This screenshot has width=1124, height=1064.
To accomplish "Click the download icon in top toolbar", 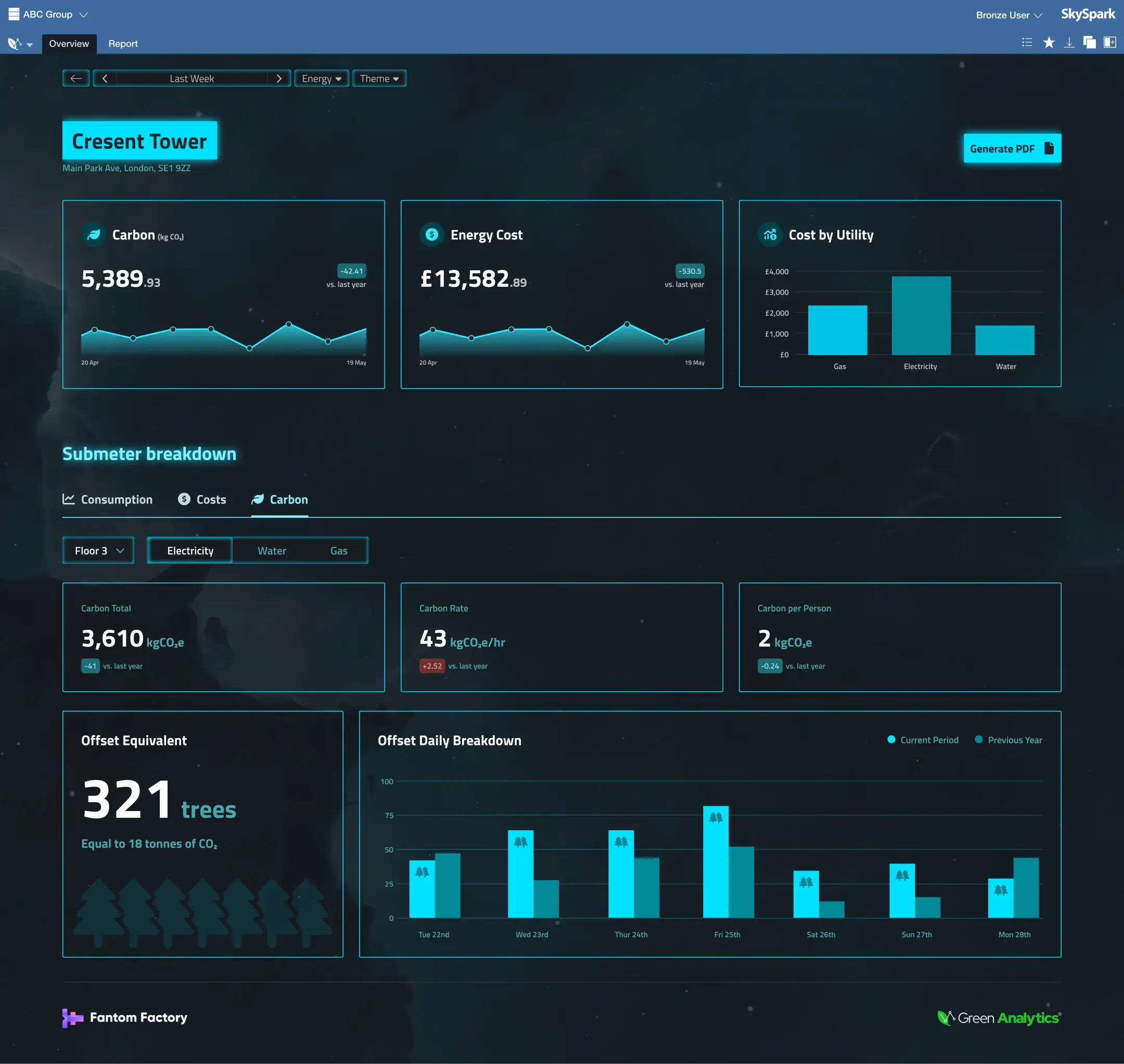I will (x=1069, y=43).
